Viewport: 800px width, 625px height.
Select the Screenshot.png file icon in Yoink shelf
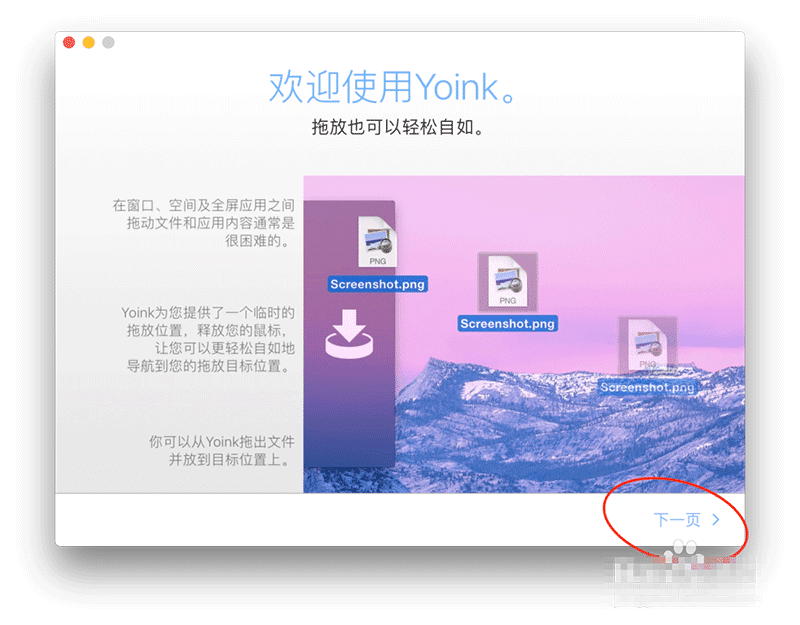click(x=377, y=241)
